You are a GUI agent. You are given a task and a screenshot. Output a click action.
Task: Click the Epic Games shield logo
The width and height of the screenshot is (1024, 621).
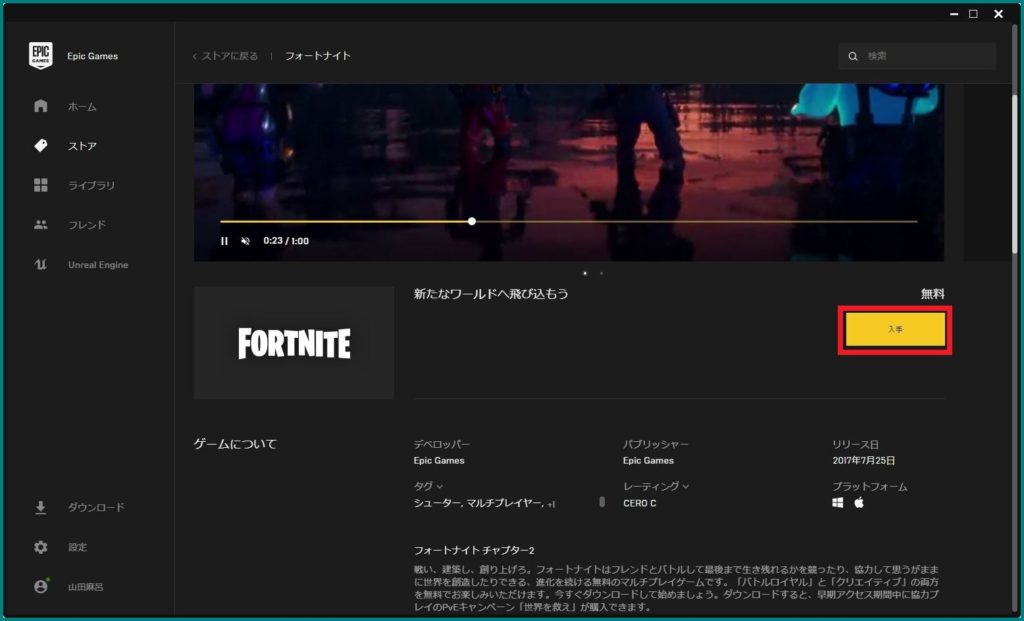40,56
